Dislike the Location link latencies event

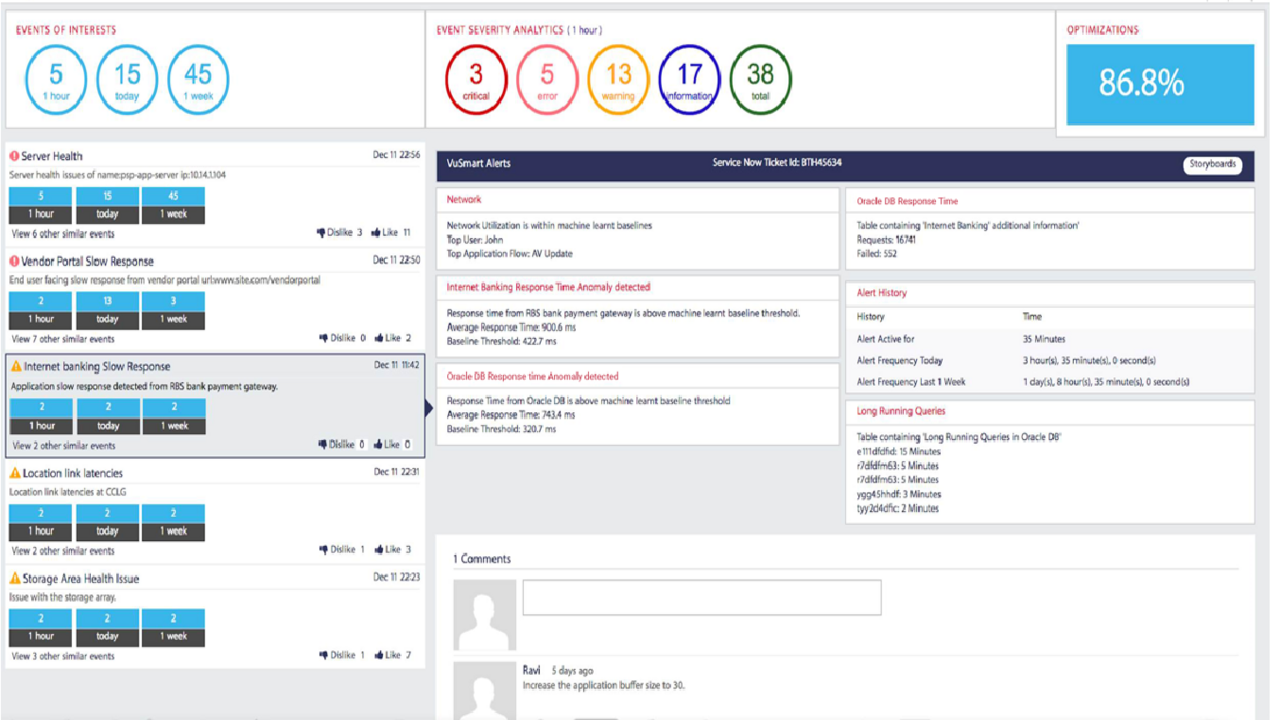pyautogui.click(x=324, y=550)
